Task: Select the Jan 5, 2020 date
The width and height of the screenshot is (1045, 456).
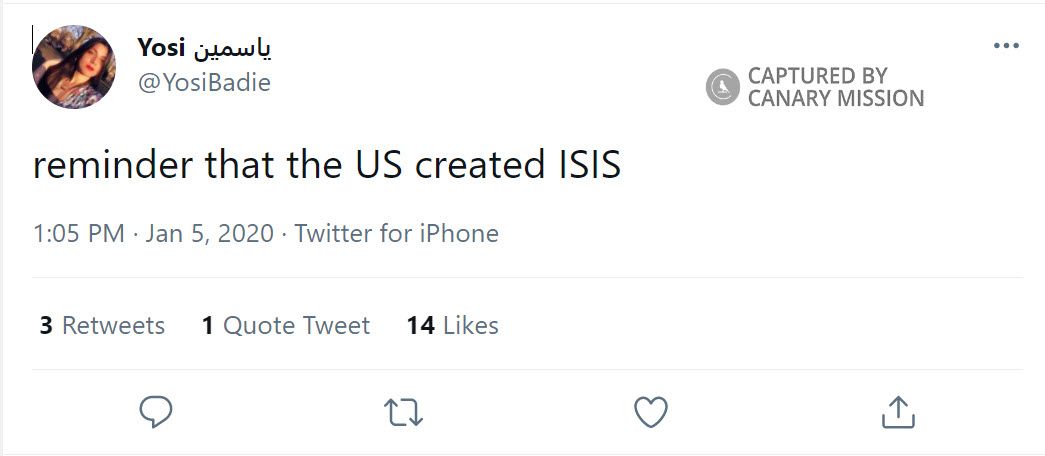Action: 209,234
